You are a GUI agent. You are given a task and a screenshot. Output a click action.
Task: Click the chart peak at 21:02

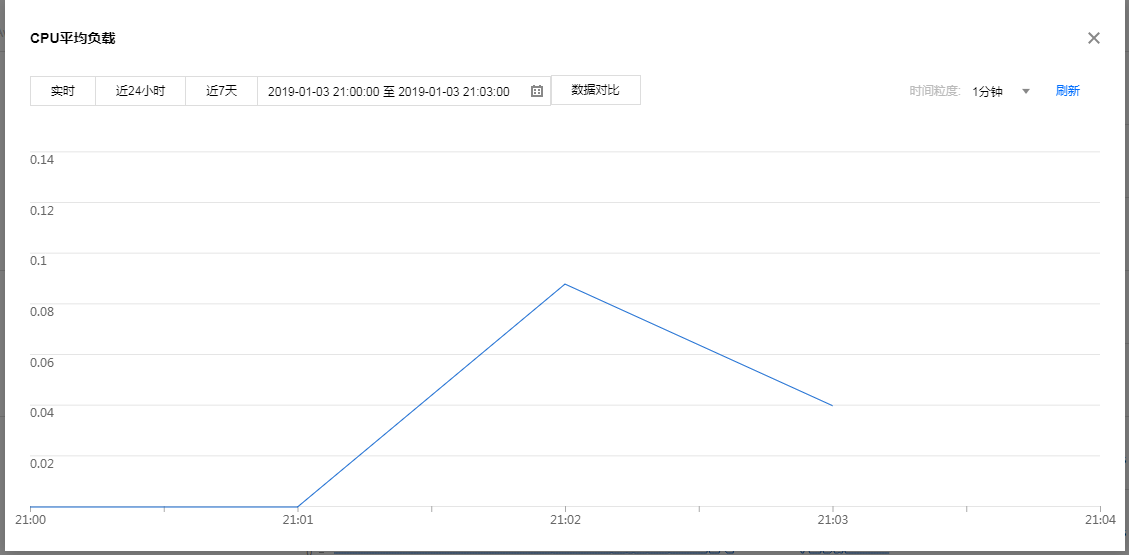pyautogui.click(x=565, y=284)
